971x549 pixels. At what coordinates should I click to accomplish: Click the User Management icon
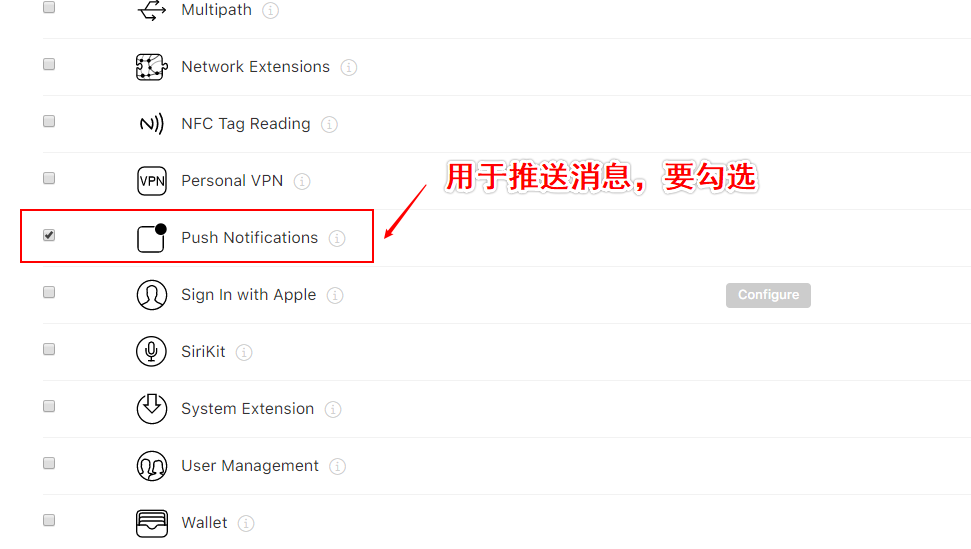pyautogui.click(x=152, y=465)
